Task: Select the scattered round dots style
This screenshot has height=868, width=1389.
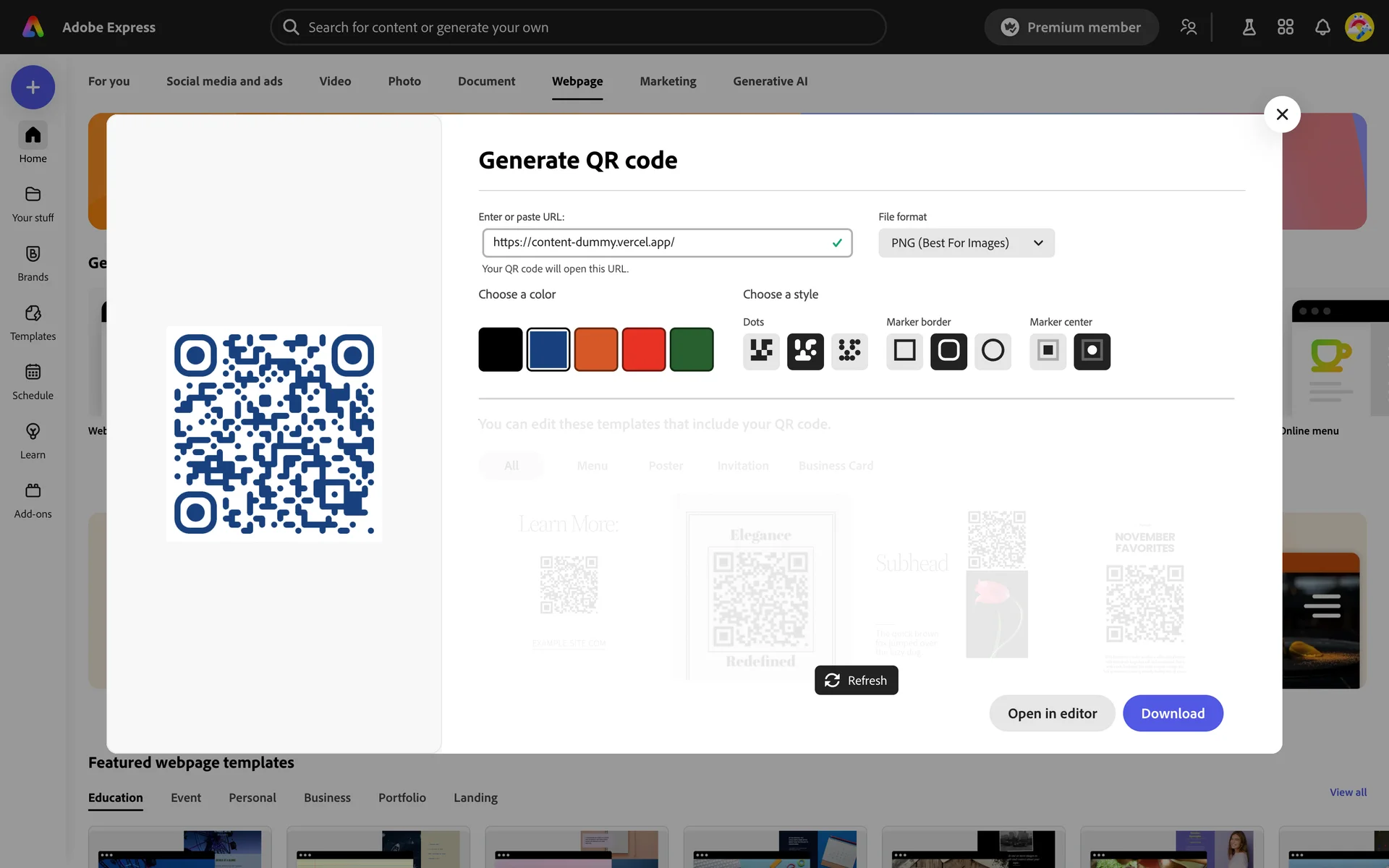Action: pyautogui.click(x=849, y=351)
